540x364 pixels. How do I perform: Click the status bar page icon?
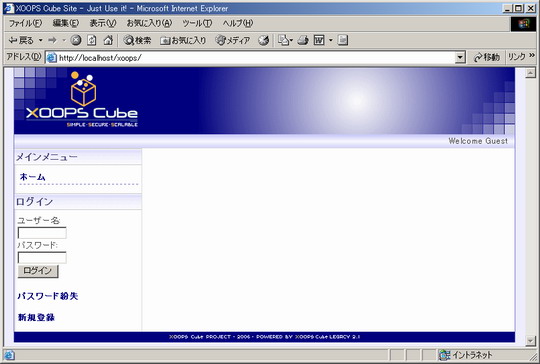(x=9, y=355)
